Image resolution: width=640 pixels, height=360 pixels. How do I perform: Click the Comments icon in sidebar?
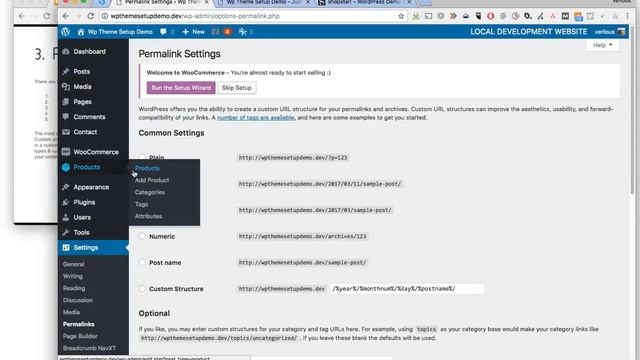66,117
